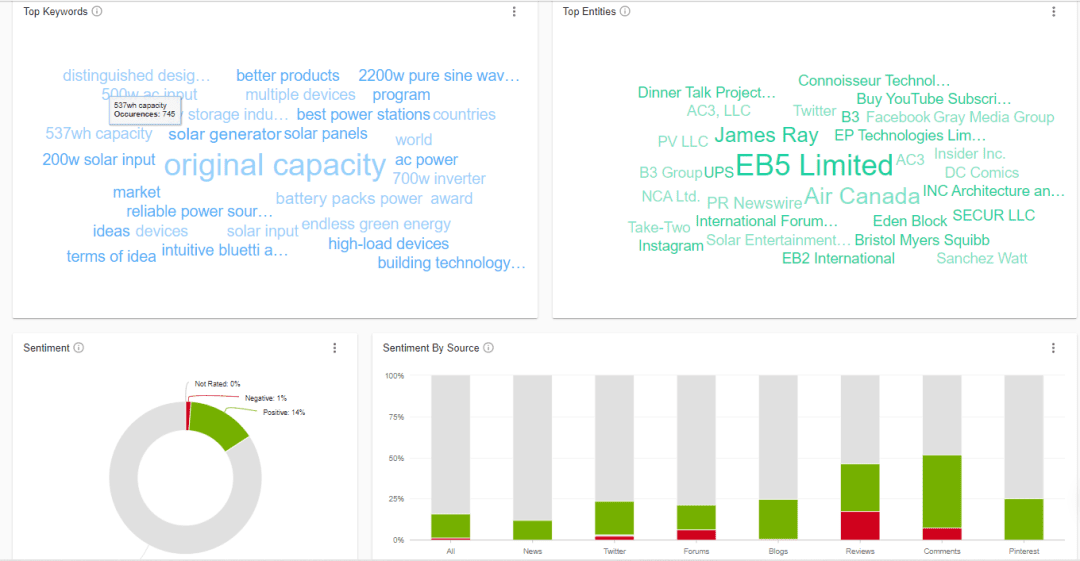Select the 'solar generator' keyword
1080x561 pixels.
pos(225,134)
